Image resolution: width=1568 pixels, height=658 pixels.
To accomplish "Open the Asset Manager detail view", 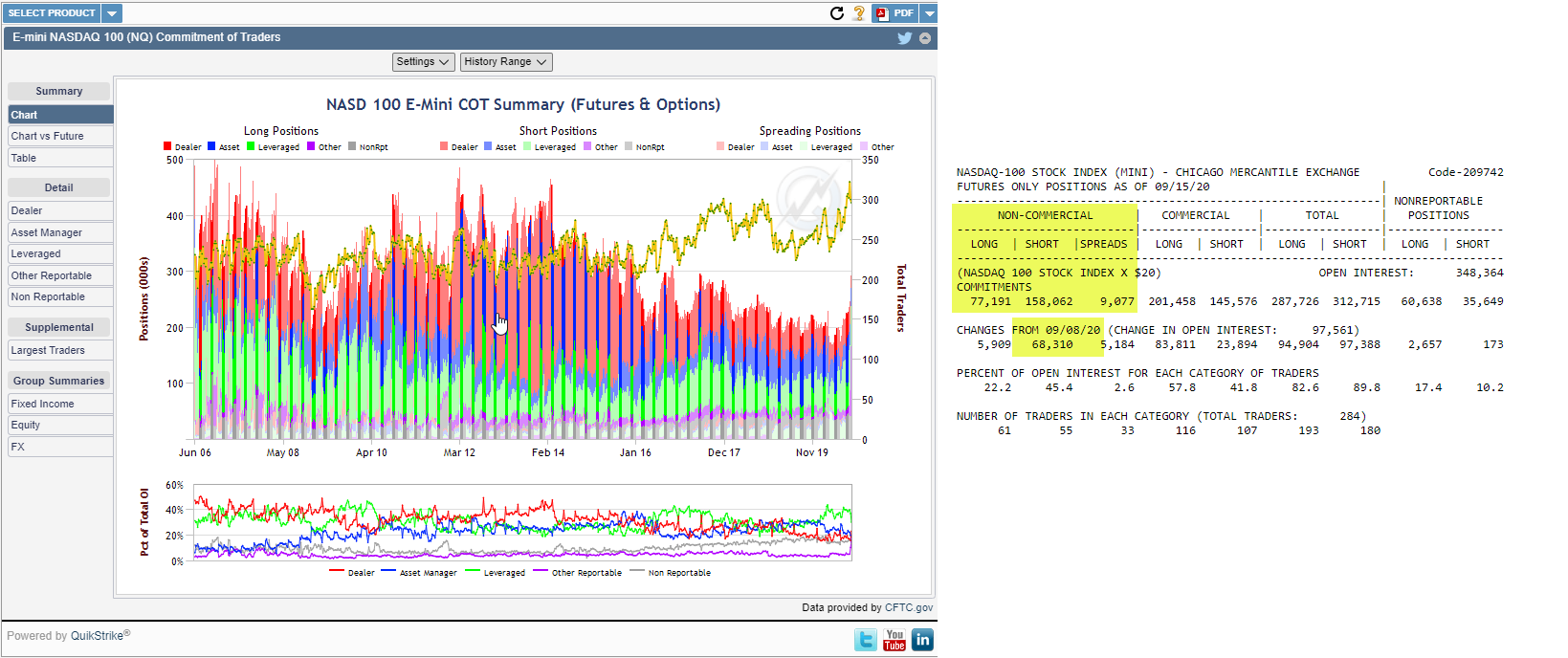I will click(x=60, y=232).
